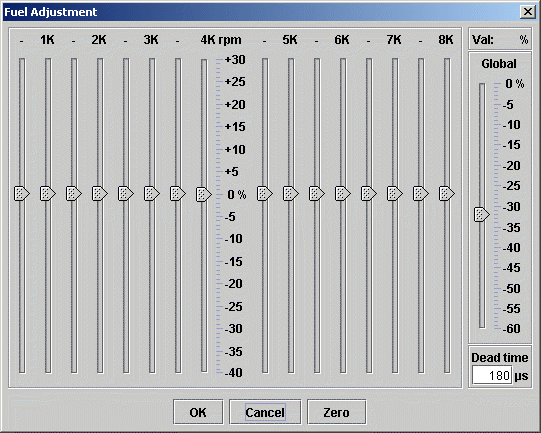Click the 7K rpm slider thumb
The height and width of the screenshot is (433, 541).
[395, 193]
